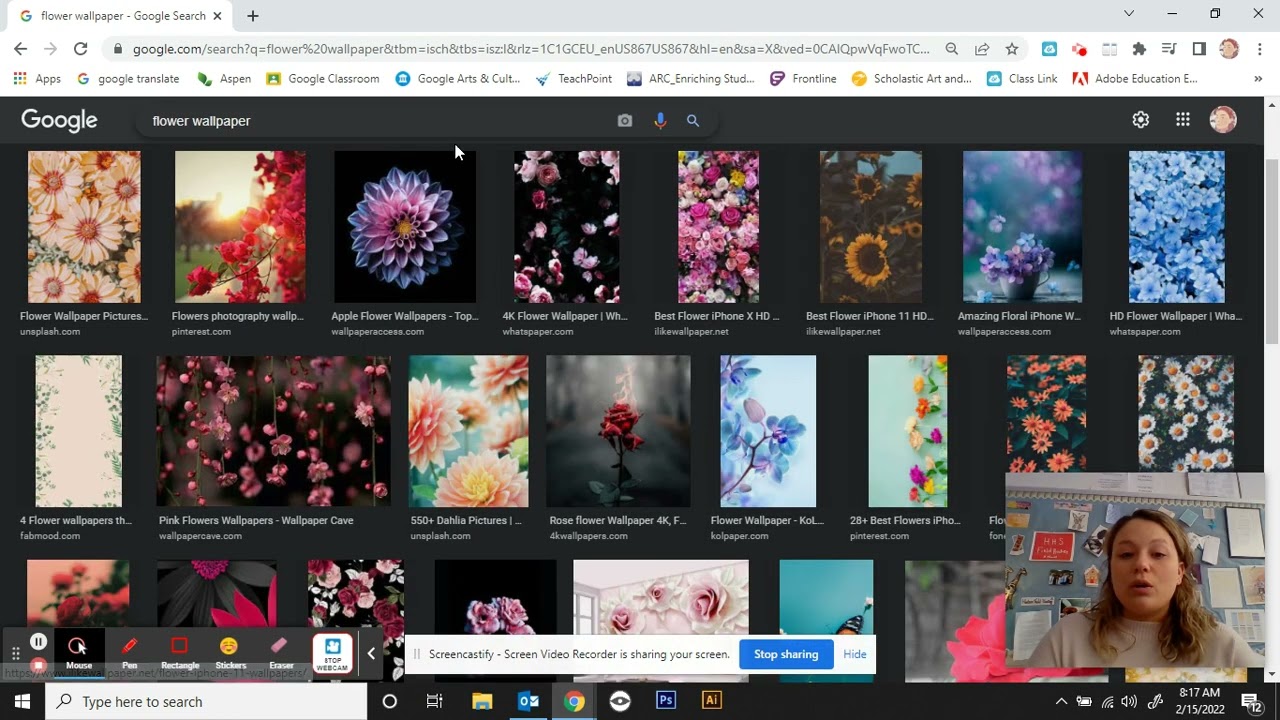Image resolution: width=1280 pixels, height=720 pixels.
Task: Open the Class Link bookmark
Action: [x=1022, y=79]
